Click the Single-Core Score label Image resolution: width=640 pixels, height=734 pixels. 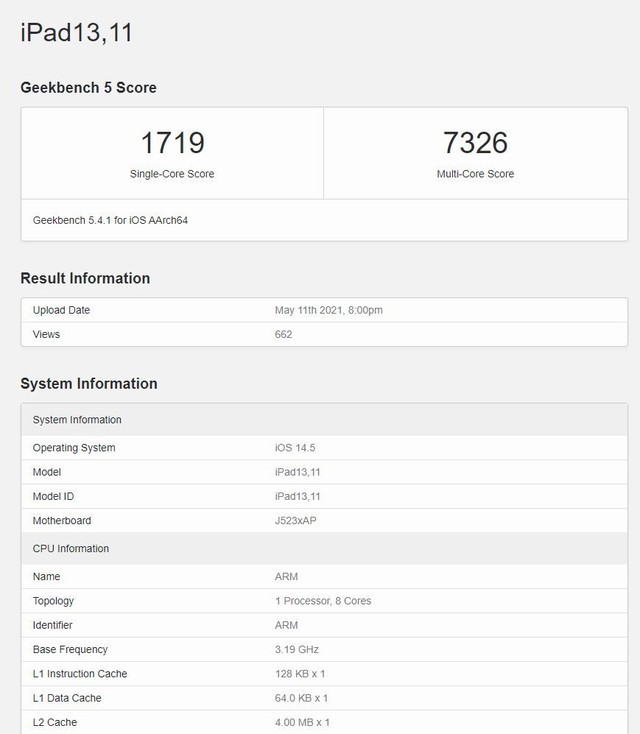[x=172, y=174]
